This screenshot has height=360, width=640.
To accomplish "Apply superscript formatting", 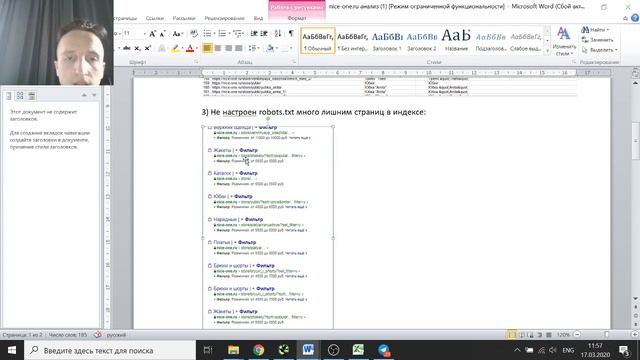I will [148, 49].
